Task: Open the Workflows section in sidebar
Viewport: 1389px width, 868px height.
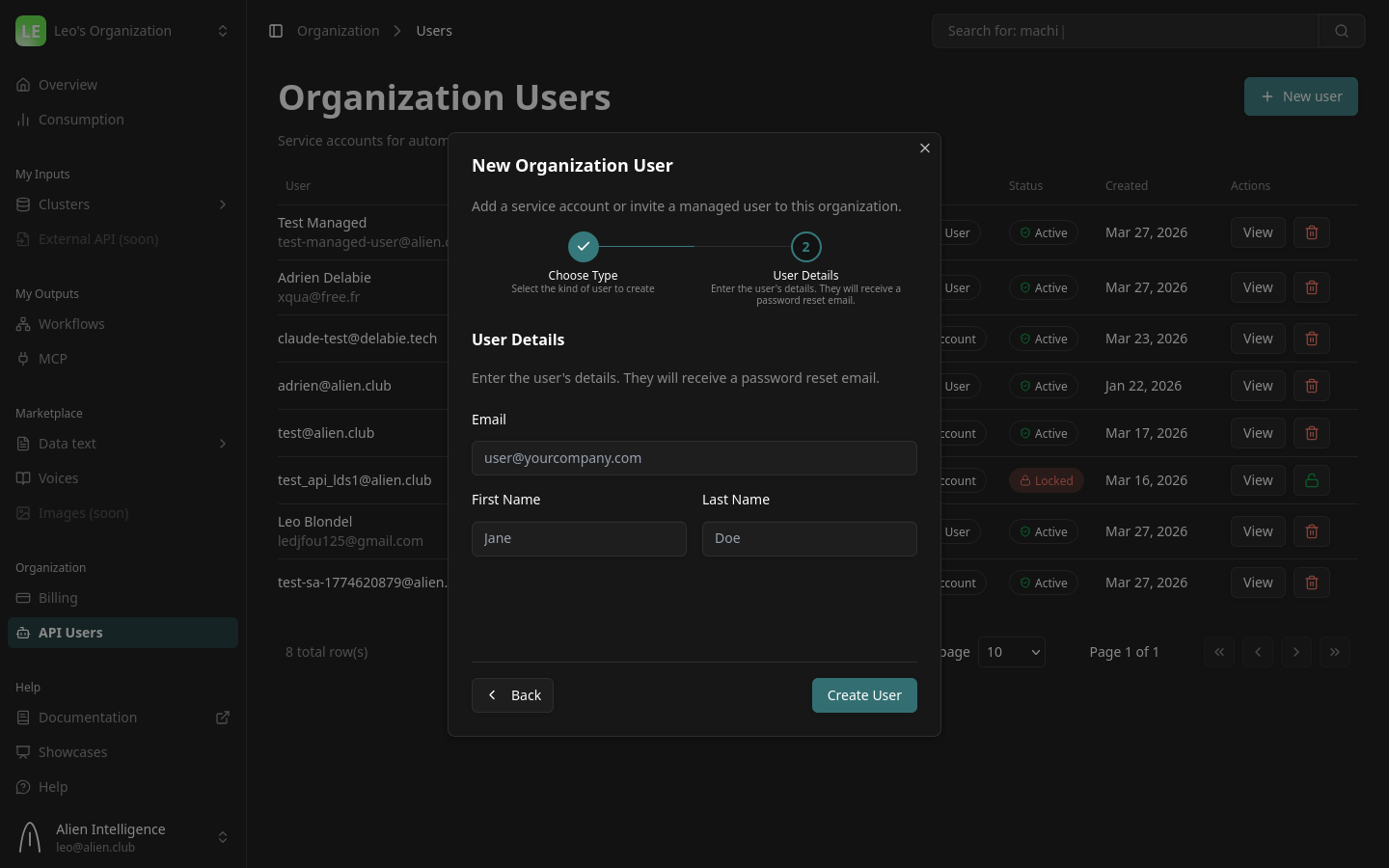Action: pyautogui.click(x=71, y=323)
